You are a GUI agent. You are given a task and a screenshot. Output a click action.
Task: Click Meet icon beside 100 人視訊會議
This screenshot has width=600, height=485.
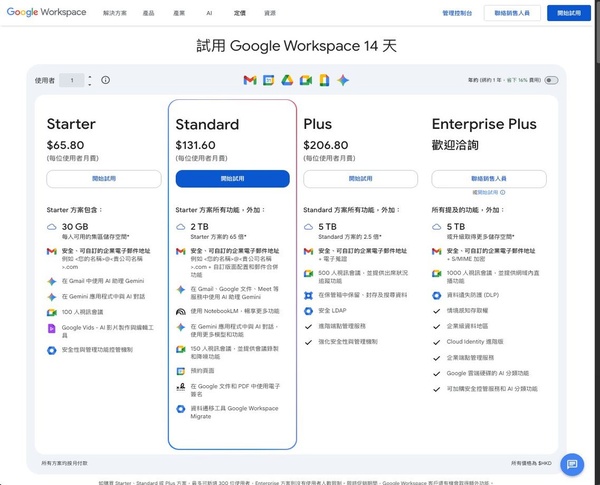pos(52,312)
